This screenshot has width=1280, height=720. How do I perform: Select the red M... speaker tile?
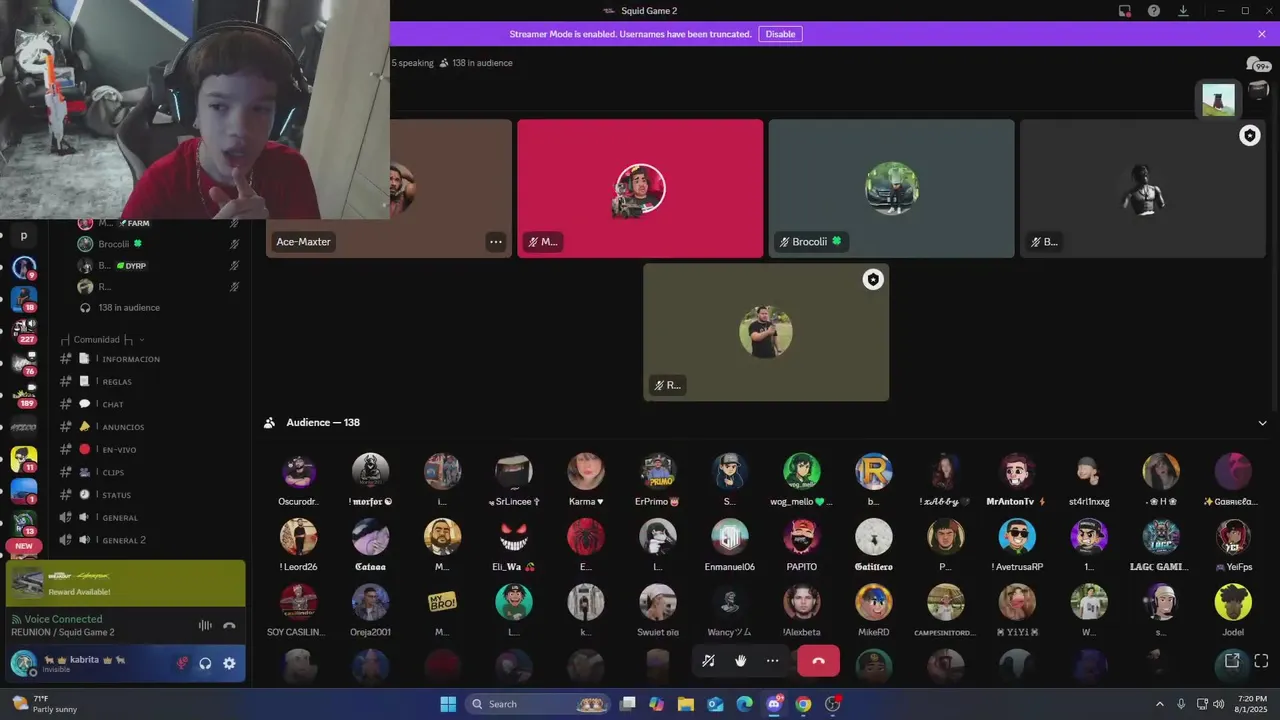pos(640,189)
